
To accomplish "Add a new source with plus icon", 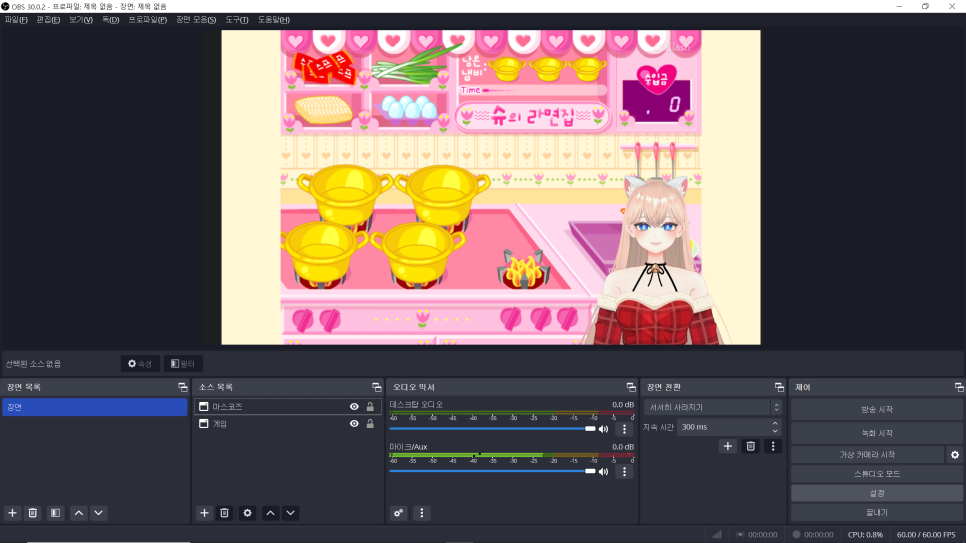I will pyautogui.click(x=205, y=513).
